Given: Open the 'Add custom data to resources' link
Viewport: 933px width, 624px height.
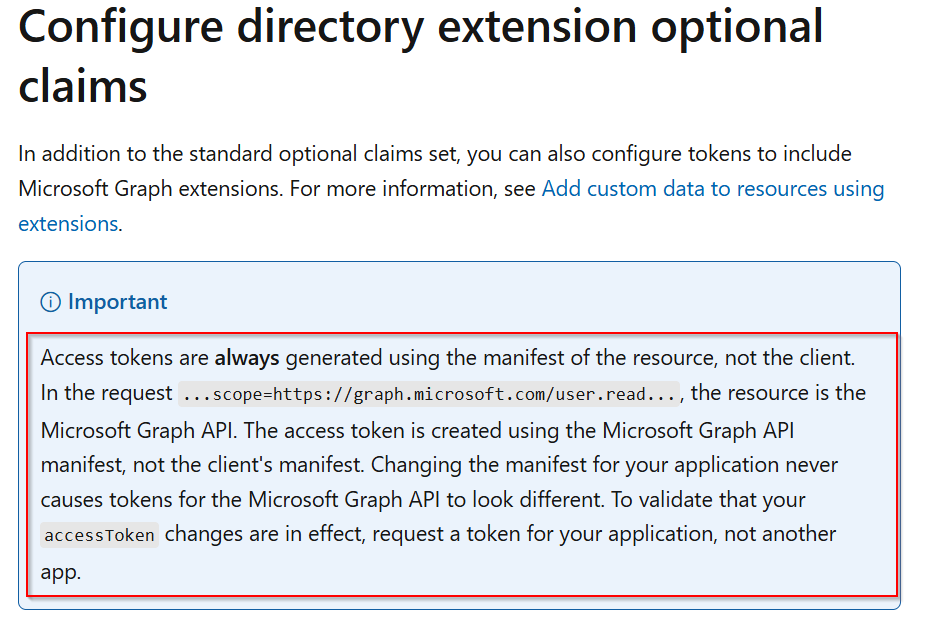Looking at the screenshot, I should [712, 189].
